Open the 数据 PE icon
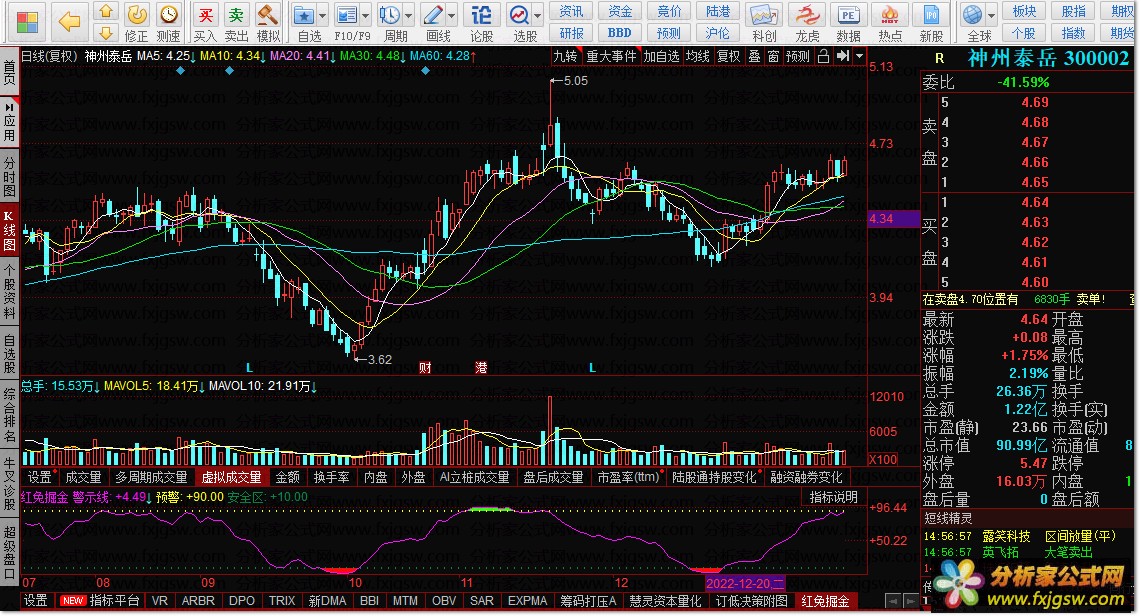 (x=848, y=15)
